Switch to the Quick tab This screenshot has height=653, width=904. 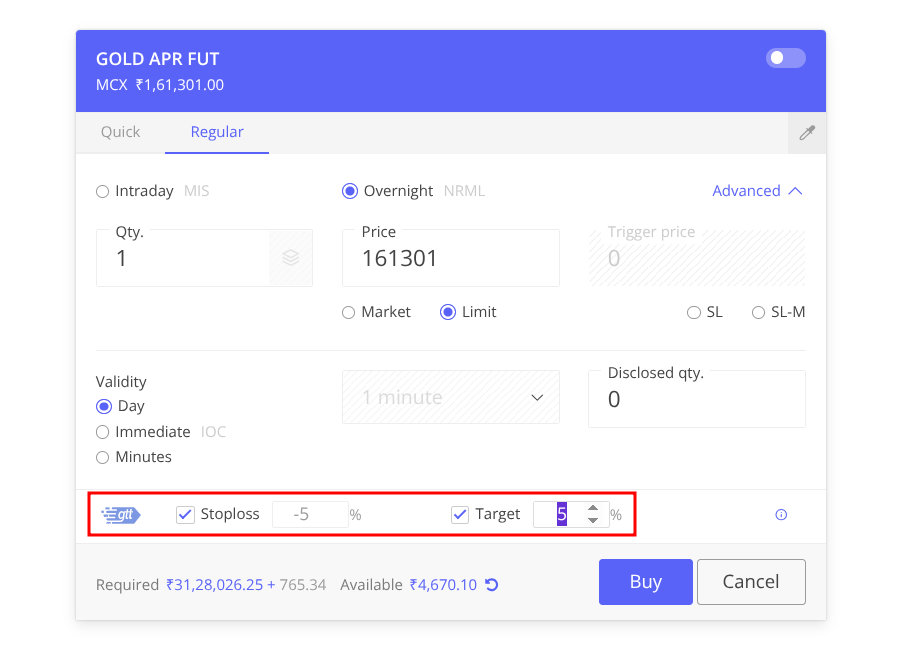click(x=121, y=132)
